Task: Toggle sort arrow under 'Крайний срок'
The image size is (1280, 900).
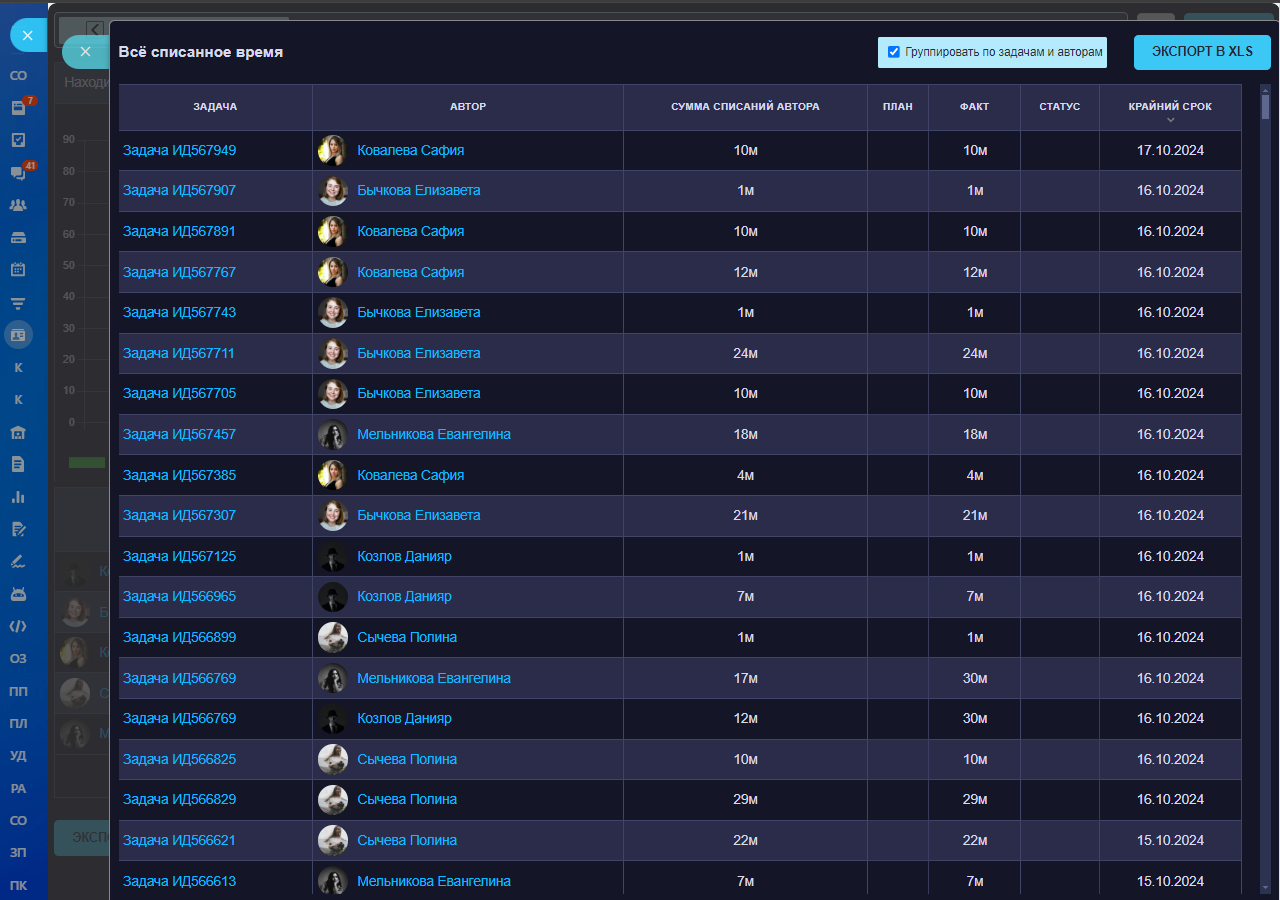Action: tap(1170, 120)
